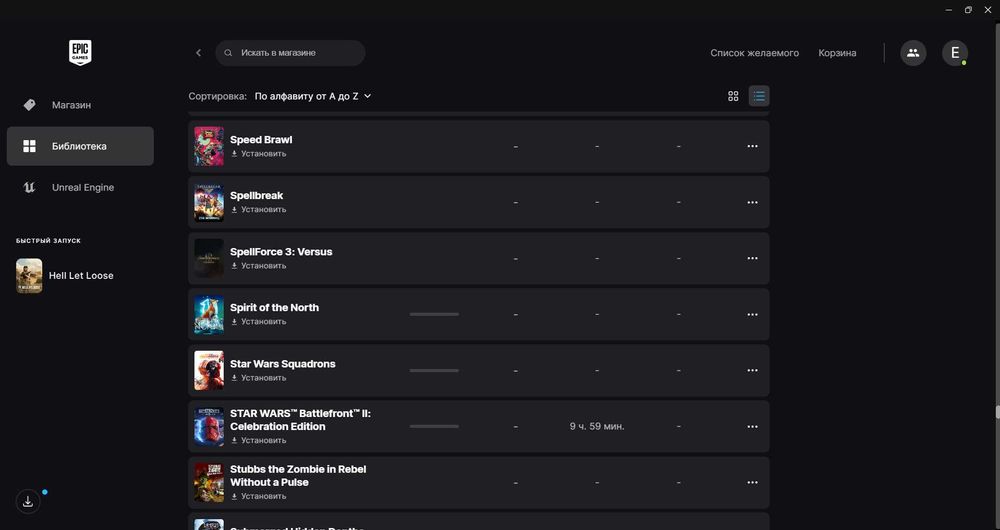The image size is (1000, 530).
Task: Click the Unreal Engine sidebar icon
Action: point(29,188)
